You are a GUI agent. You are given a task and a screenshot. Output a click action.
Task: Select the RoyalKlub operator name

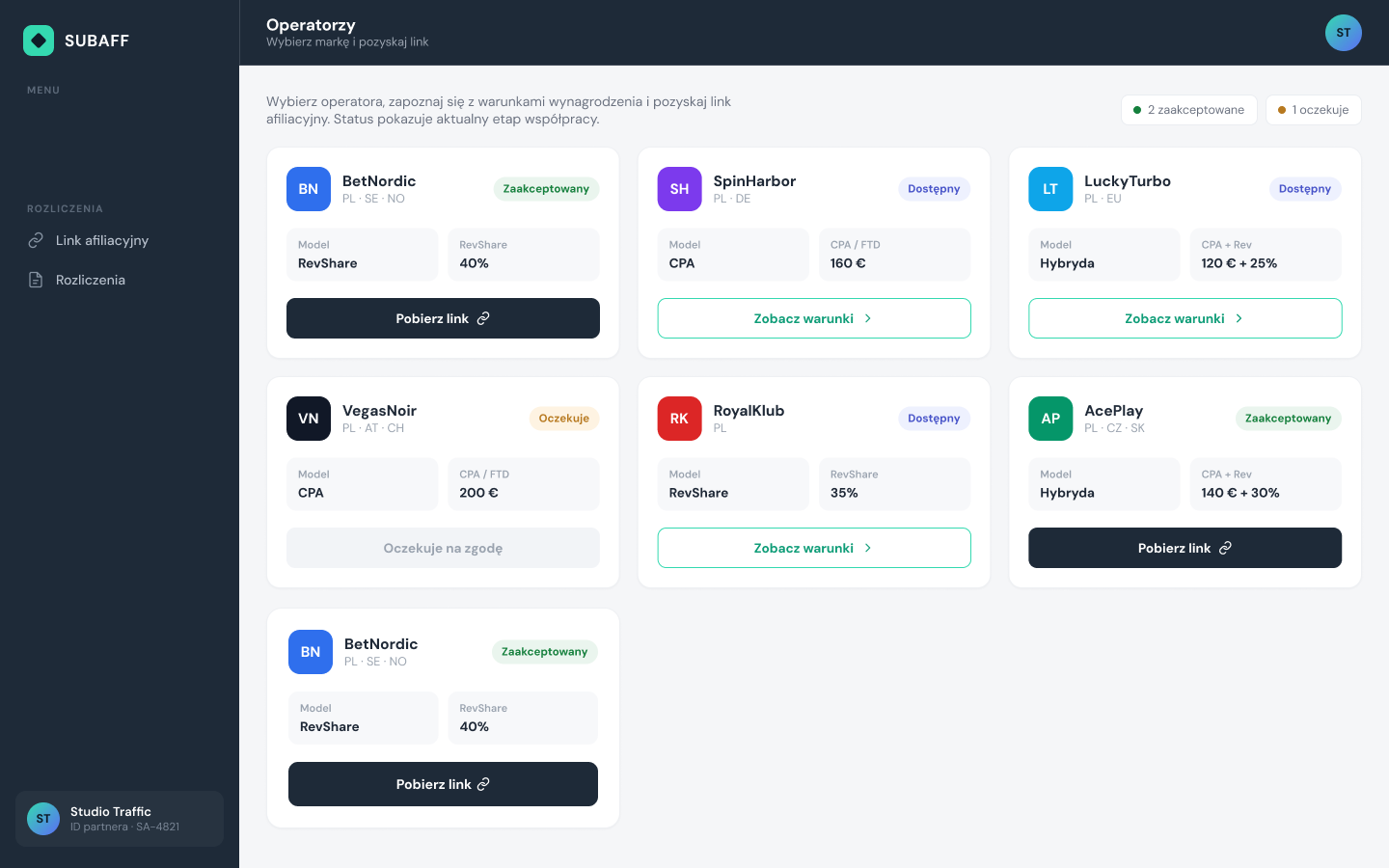click(749, 411)
